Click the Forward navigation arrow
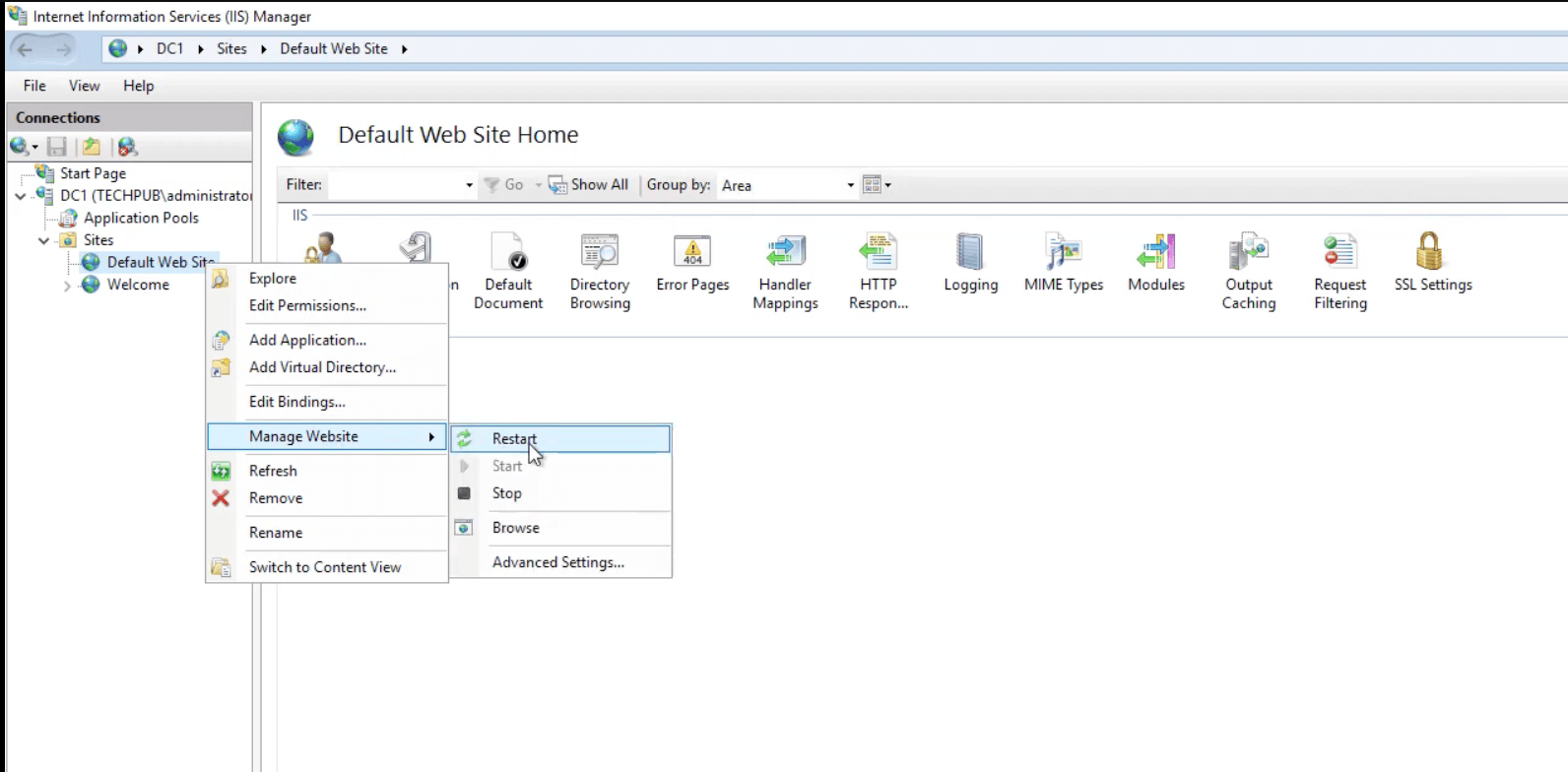Image resolution: width=1568 pixels, height=772 pixels. pos(63,49)
